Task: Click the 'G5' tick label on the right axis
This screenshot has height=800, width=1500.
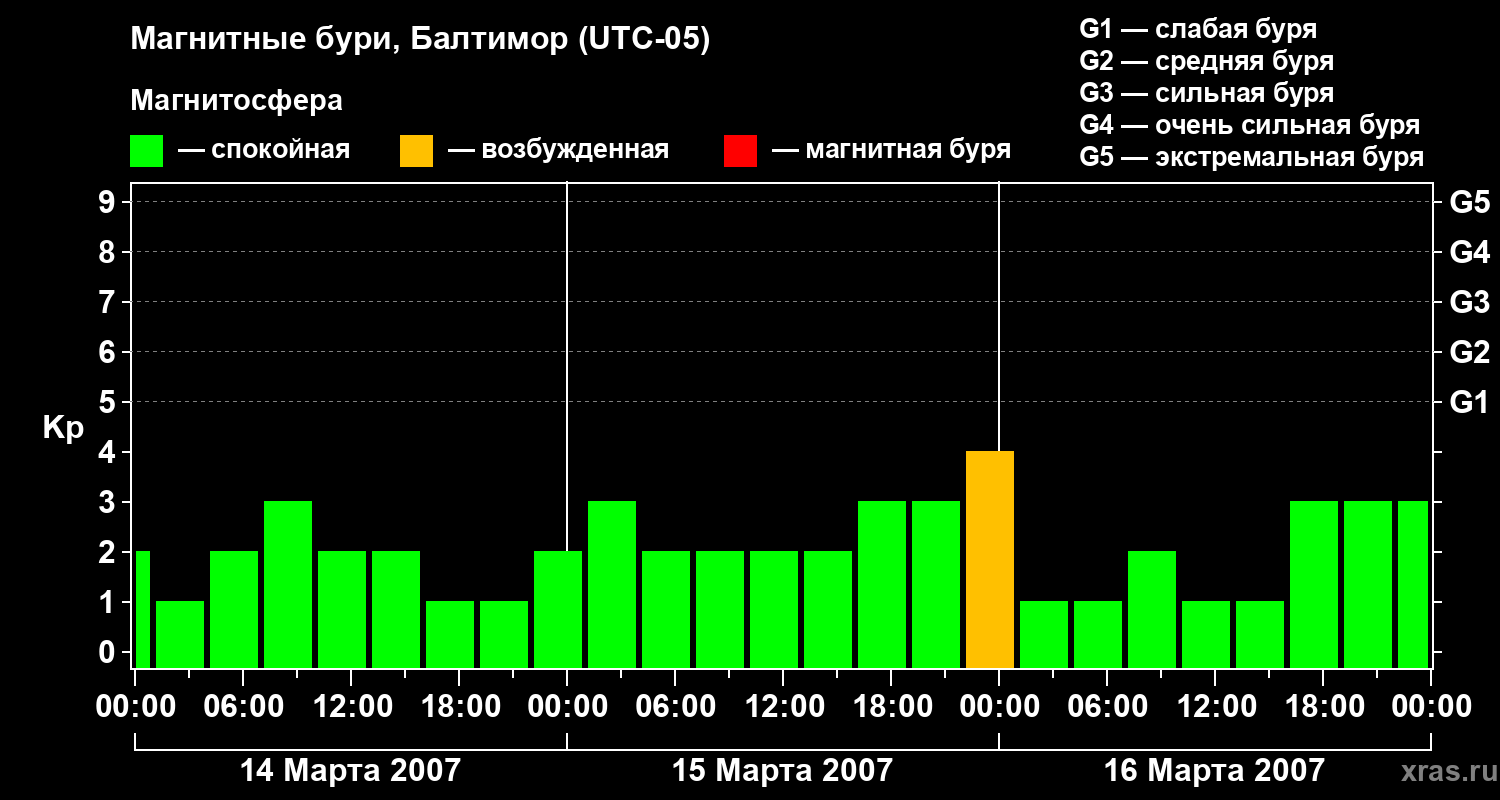Action: [x=1470, y=202]
